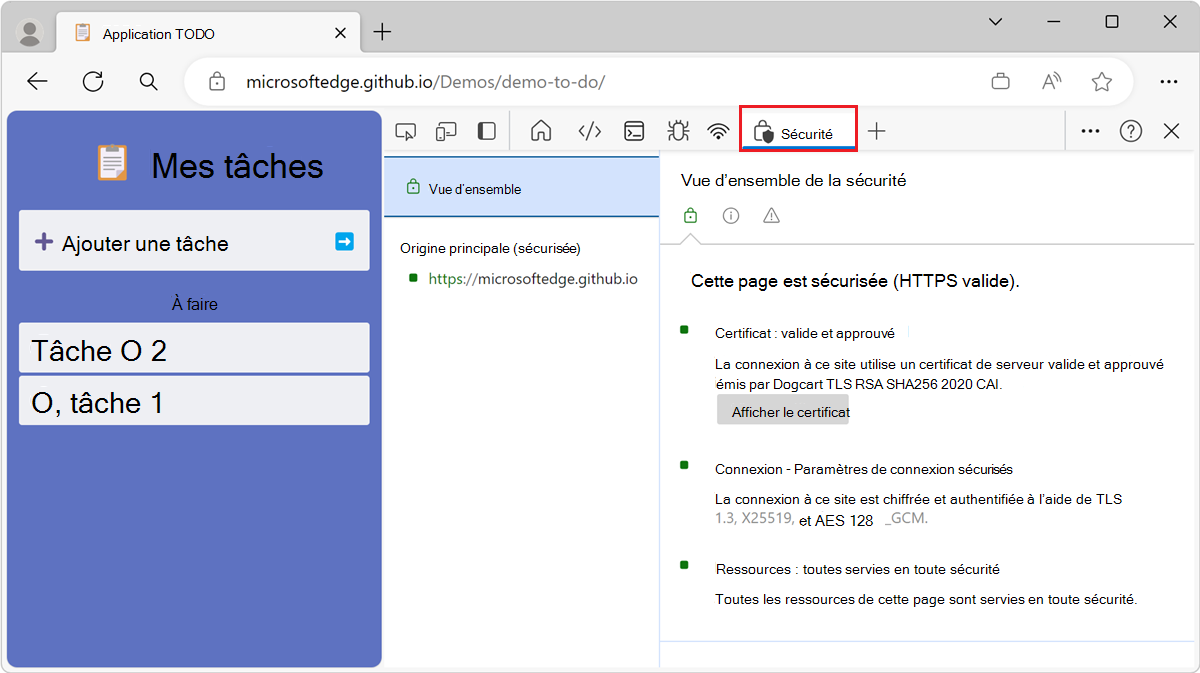Click the app available icon in the address bar
The image size is (1200, 673).
pos(1000,82)
